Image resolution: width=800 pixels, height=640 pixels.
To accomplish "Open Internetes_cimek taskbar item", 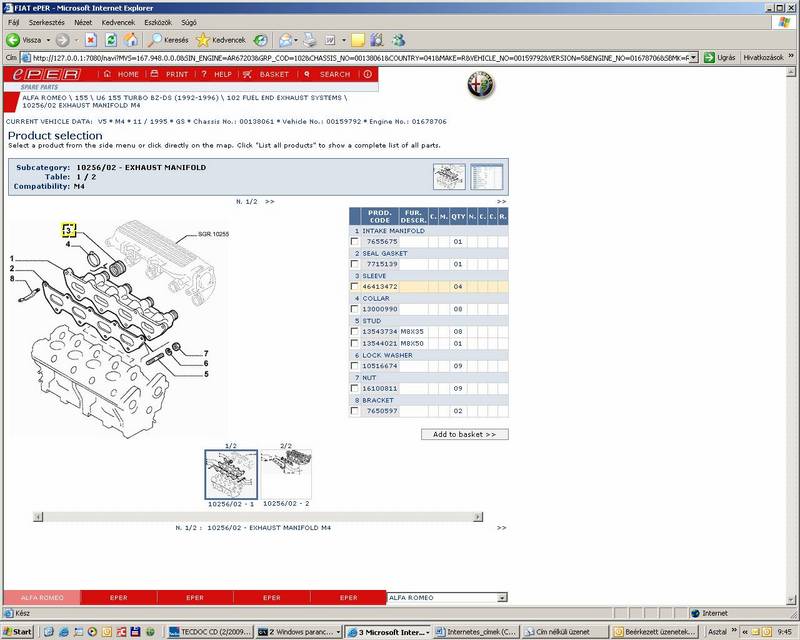I will click(x=477, y=632).
